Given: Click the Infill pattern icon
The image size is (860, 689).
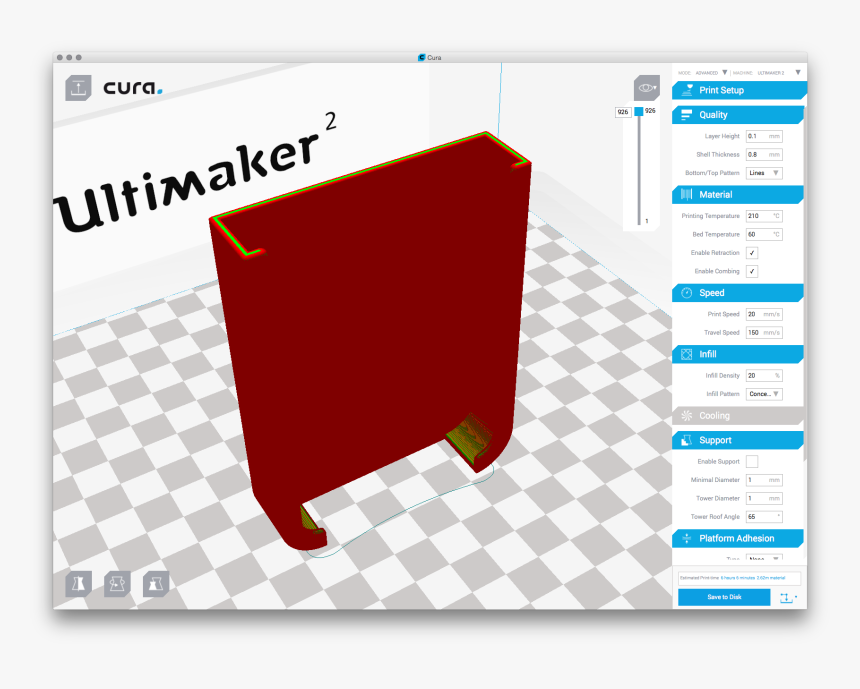Looking at the screenshot, I should (687, 354).
